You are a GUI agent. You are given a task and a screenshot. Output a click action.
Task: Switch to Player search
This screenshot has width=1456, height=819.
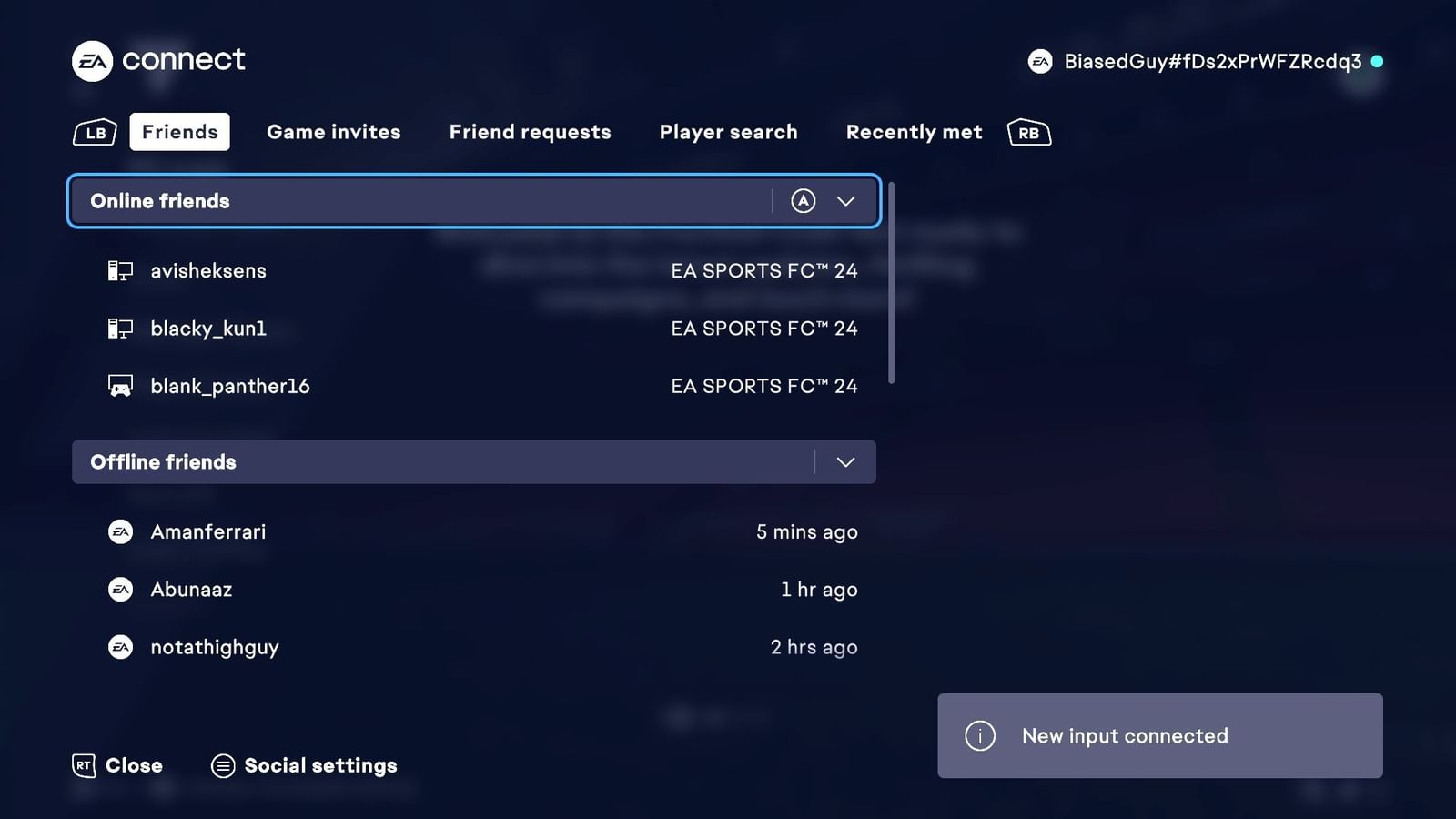click(x=728, y=132)
